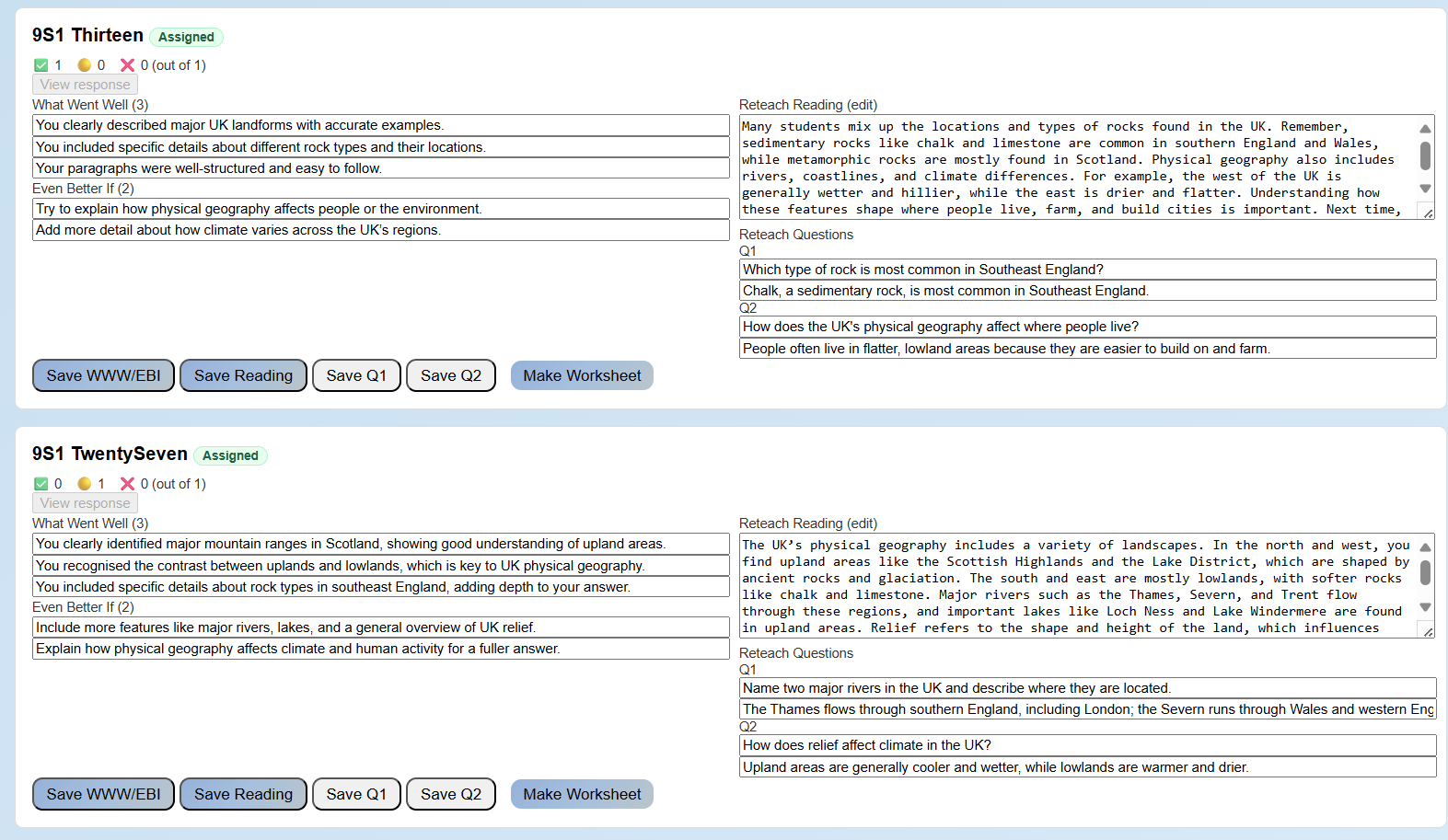Make Worksheet for 9S1 TwentySeven
This screenshot has width=1448, height=840.
tap(582, 794)
